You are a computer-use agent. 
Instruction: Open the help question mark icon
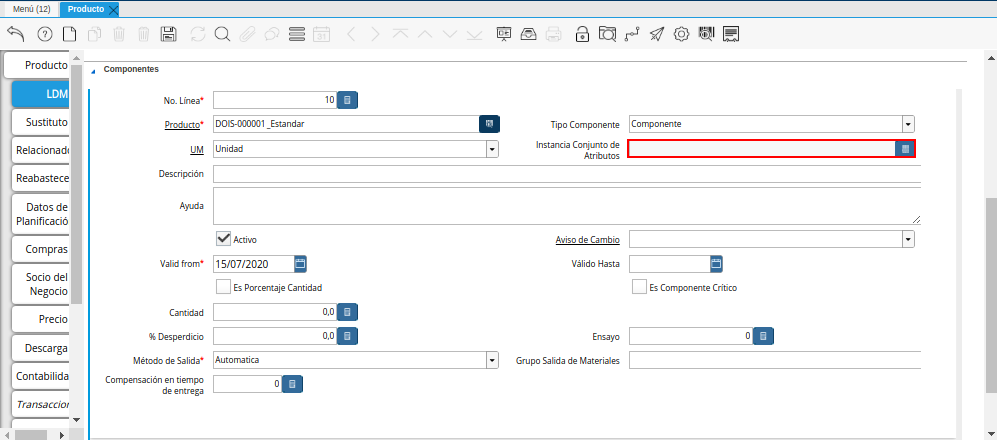point(44,34)
